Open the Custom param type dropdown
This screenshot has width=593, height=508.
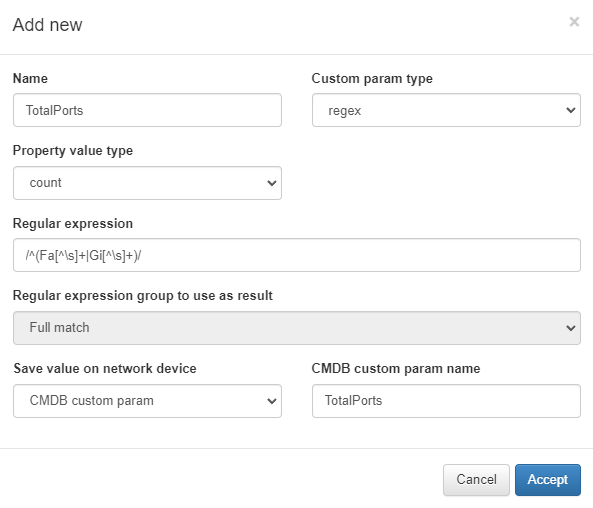pos(446,110)
